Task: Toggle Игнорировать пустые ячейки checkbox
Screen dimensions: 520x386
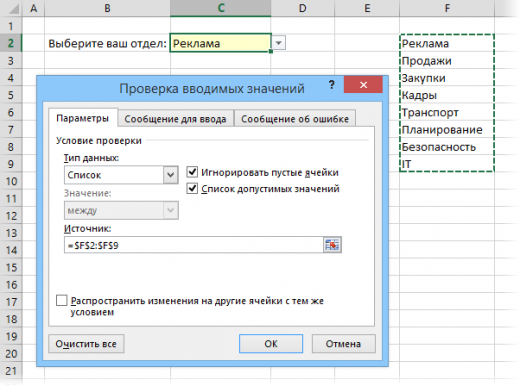Action: click(192, 172)
